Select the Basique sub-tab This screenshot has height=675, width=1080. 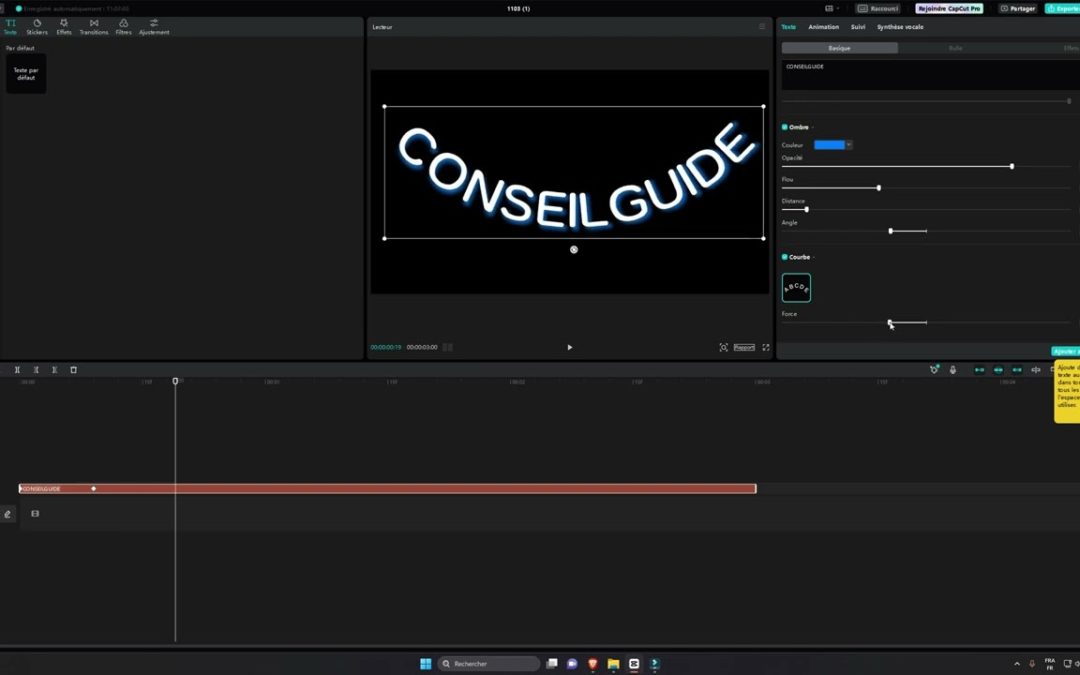pyautogui.click(x=839, y=48)
